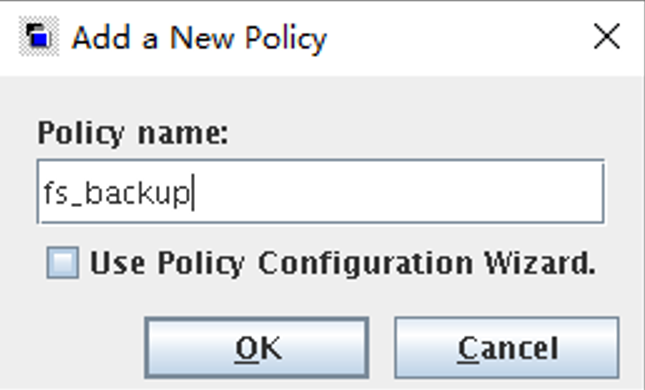Click the 'Policy name:' label

(133, 133)
